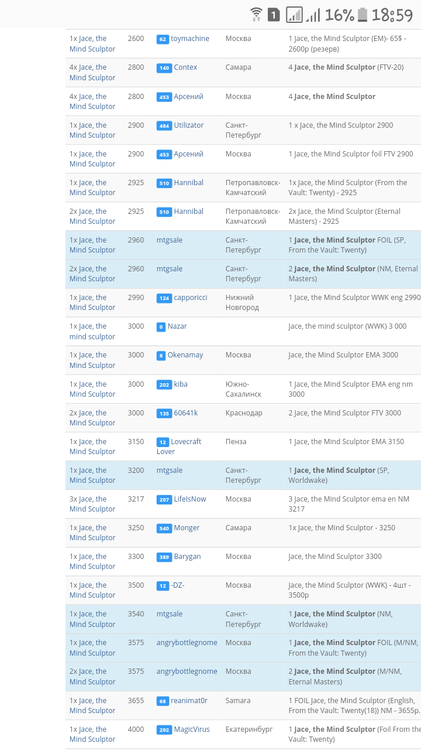Open Jace card link in Barygan row
421x750 pixels.
92,561
